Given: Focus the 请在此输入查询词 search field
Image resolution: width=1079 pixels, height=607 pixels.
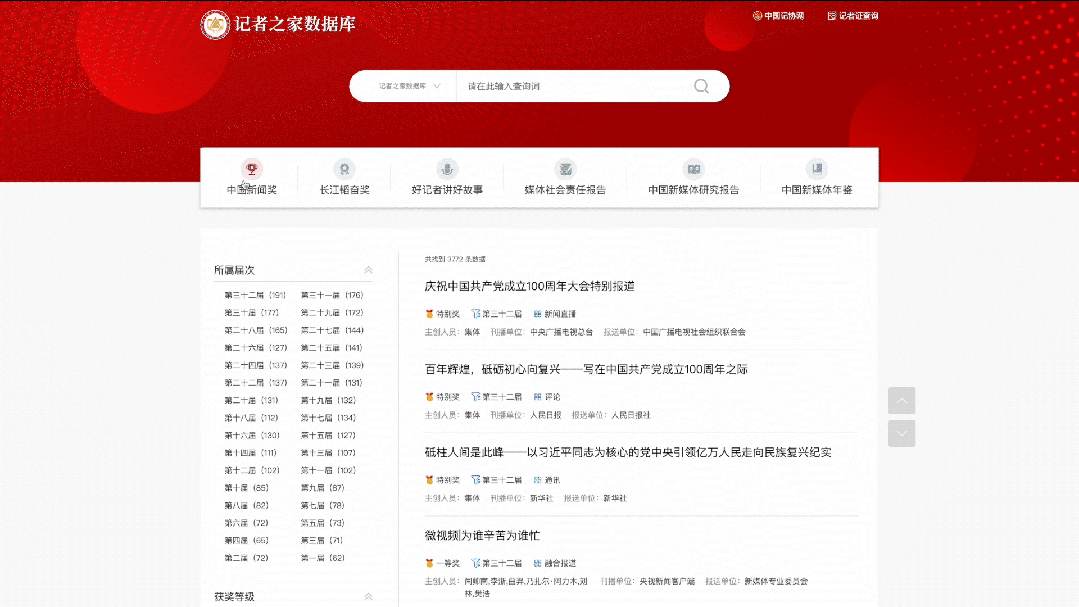Looking at the screenshot, I should tap(570, 86).
